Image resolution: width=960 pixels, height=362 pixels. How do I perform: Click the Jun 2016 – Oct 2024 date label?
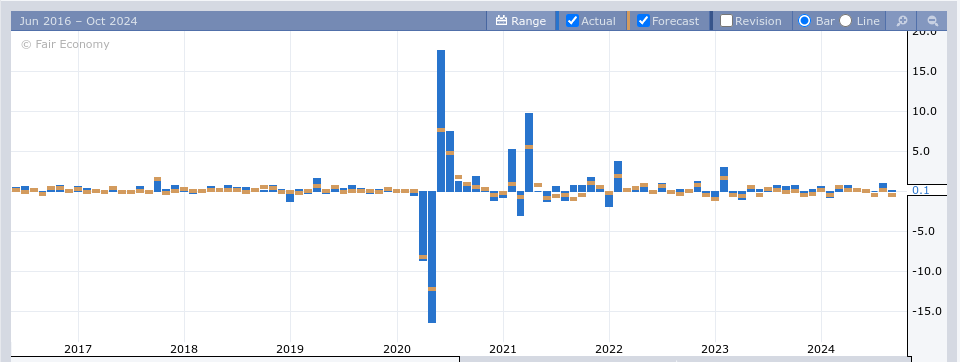click(78, 21)
